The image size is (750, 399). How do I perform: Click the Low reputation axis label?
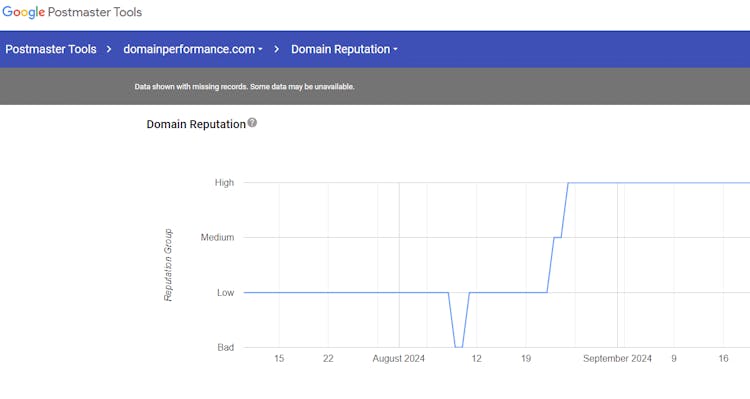pyautogui.click(x=225, y=292)
